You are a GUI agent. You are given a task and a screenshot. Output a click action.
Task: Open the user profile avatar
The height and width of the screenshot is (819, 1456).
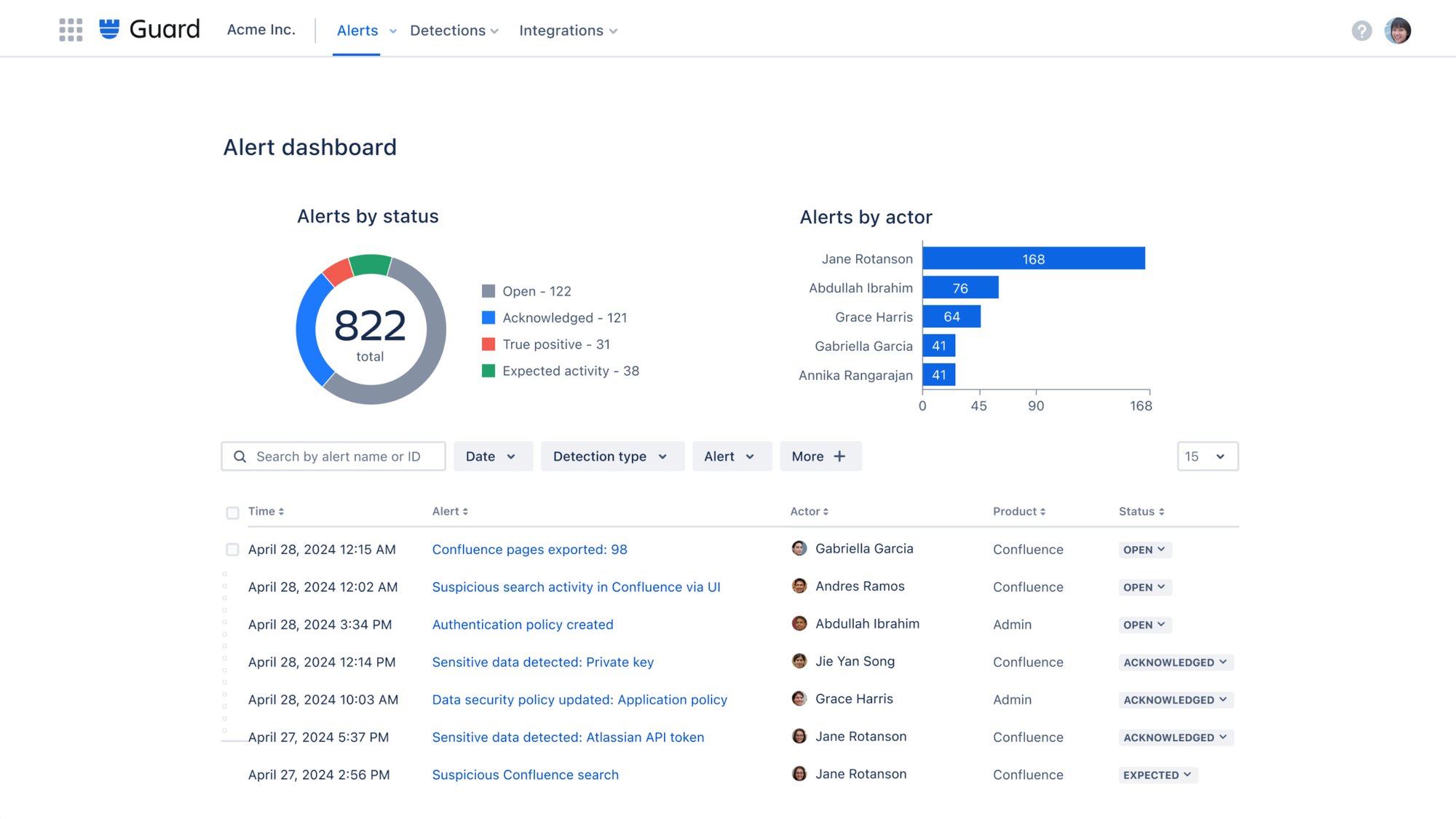point(1397,31)
